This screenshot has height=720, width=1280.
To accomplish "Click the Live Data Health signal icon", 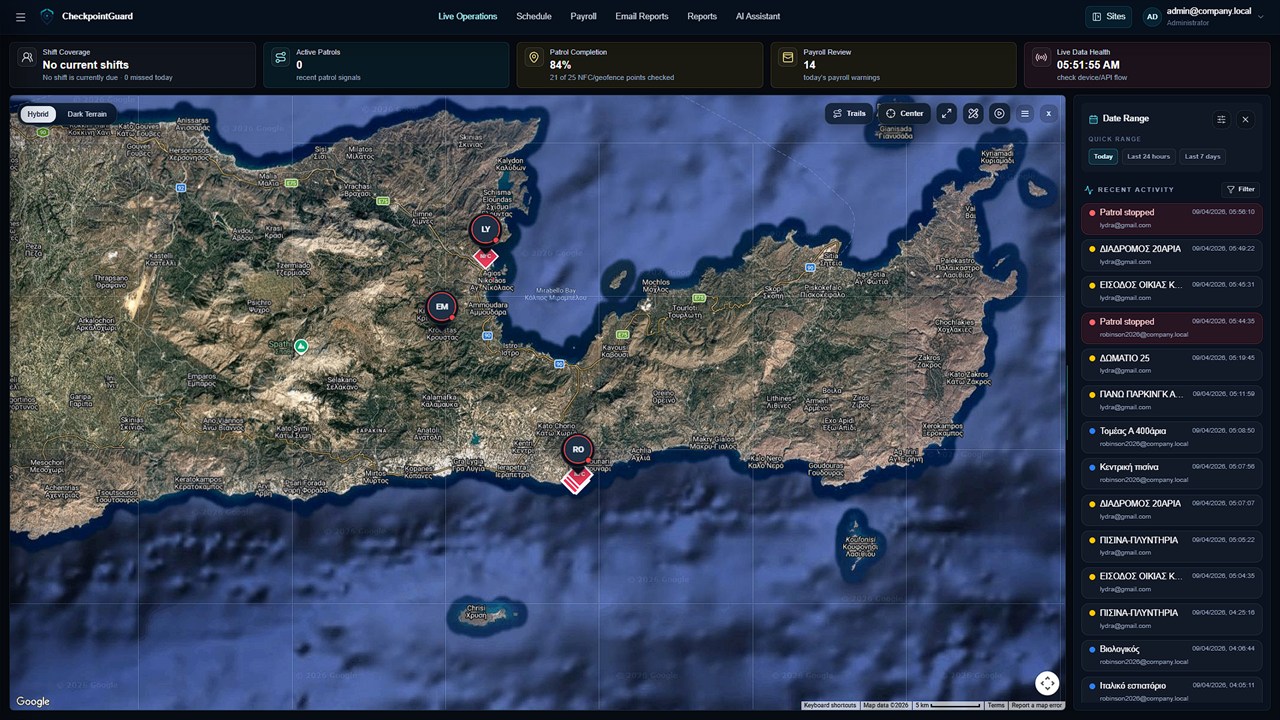I will point(1041,58).
